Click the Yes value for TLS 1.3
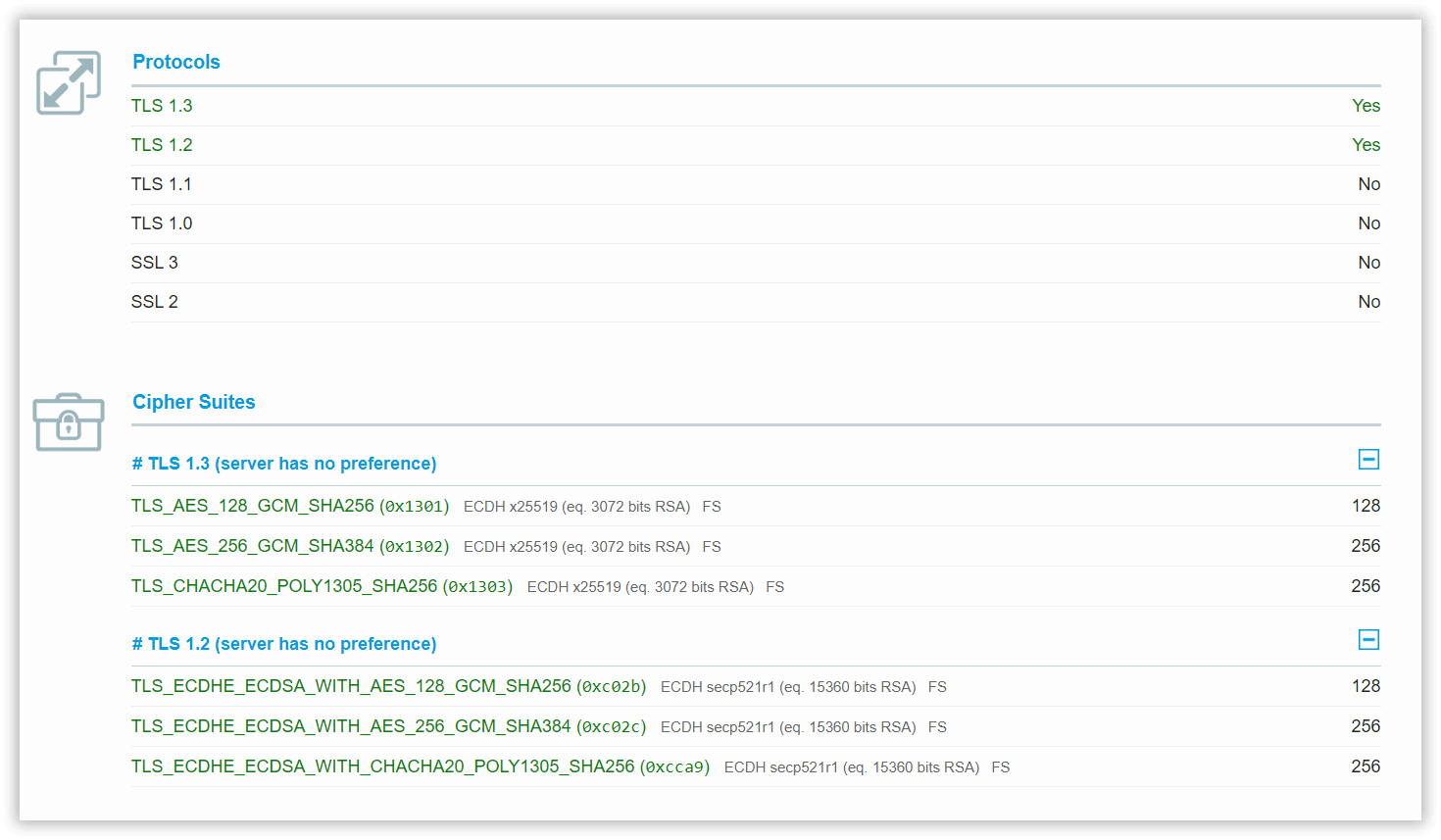The width and height of the screenshot is (1441, 840). (x=1366, y=106)
